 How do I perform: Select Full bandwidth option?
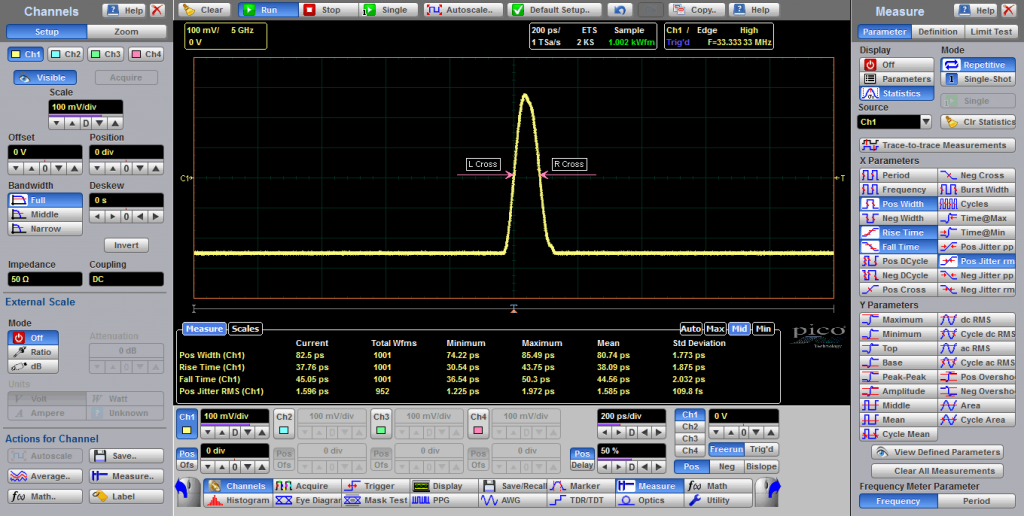[x=36, y=200]
